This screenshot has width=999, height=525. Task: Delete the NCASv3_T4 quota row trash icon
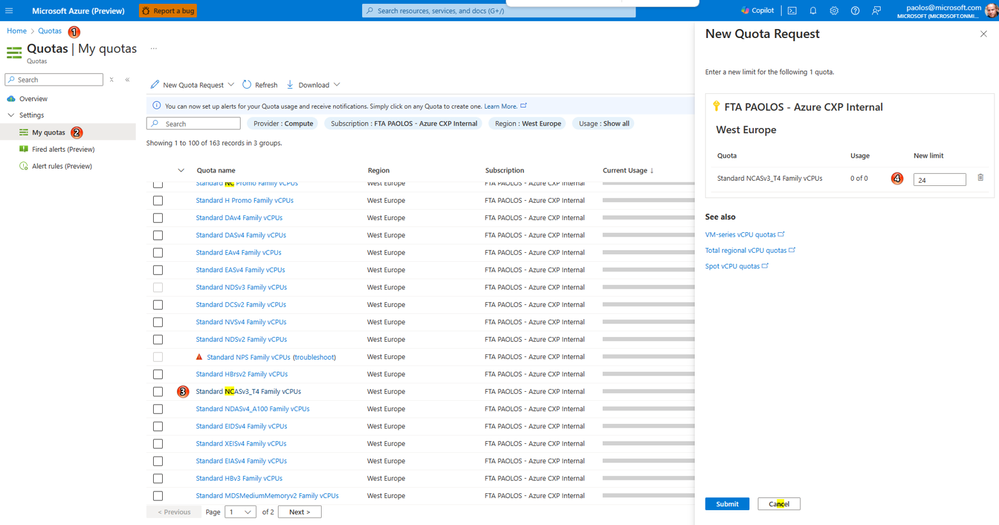coord(981,178)
